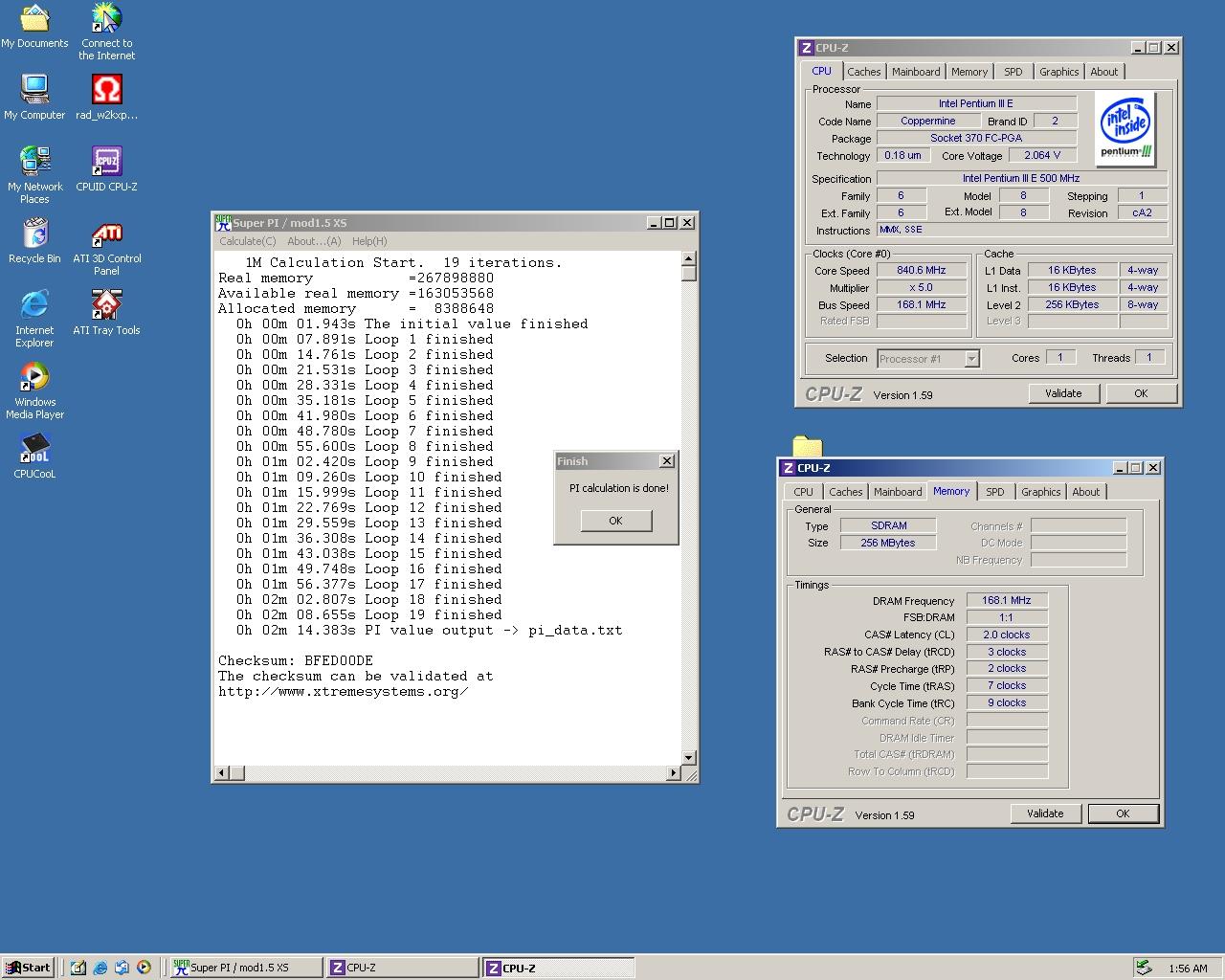The image size is (1225, 980).
Task: Click the Outlook Express quick launch icon
Action: tap(122, 968)
